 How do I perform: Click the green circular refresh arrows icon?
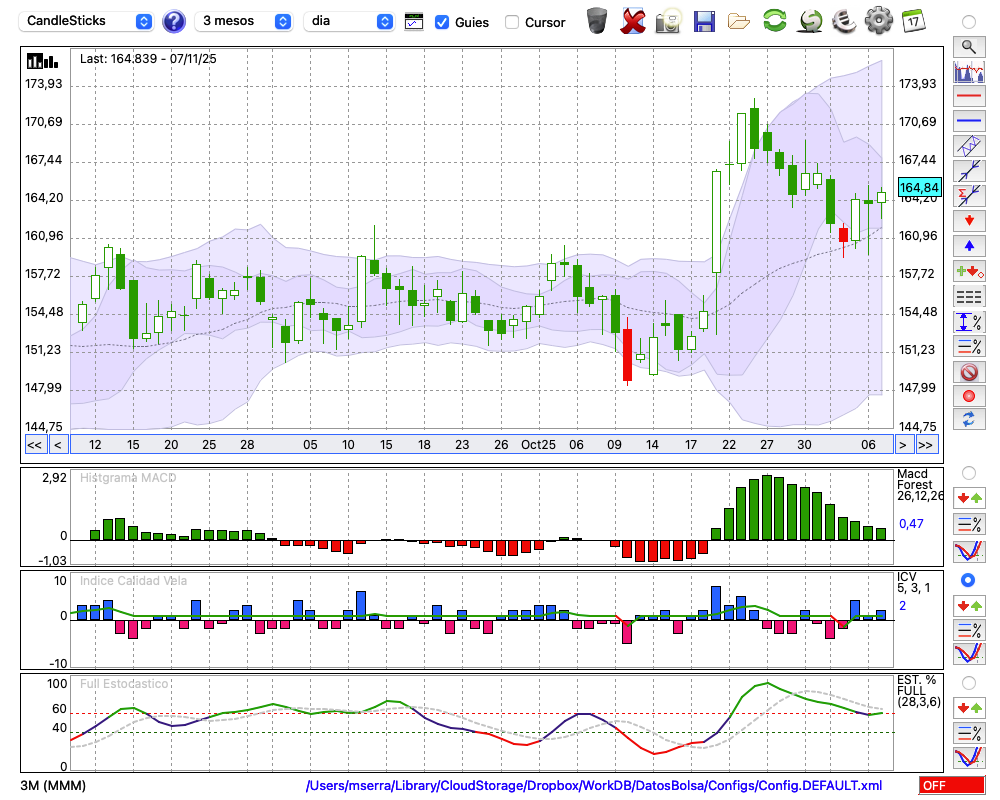[774, 20]
